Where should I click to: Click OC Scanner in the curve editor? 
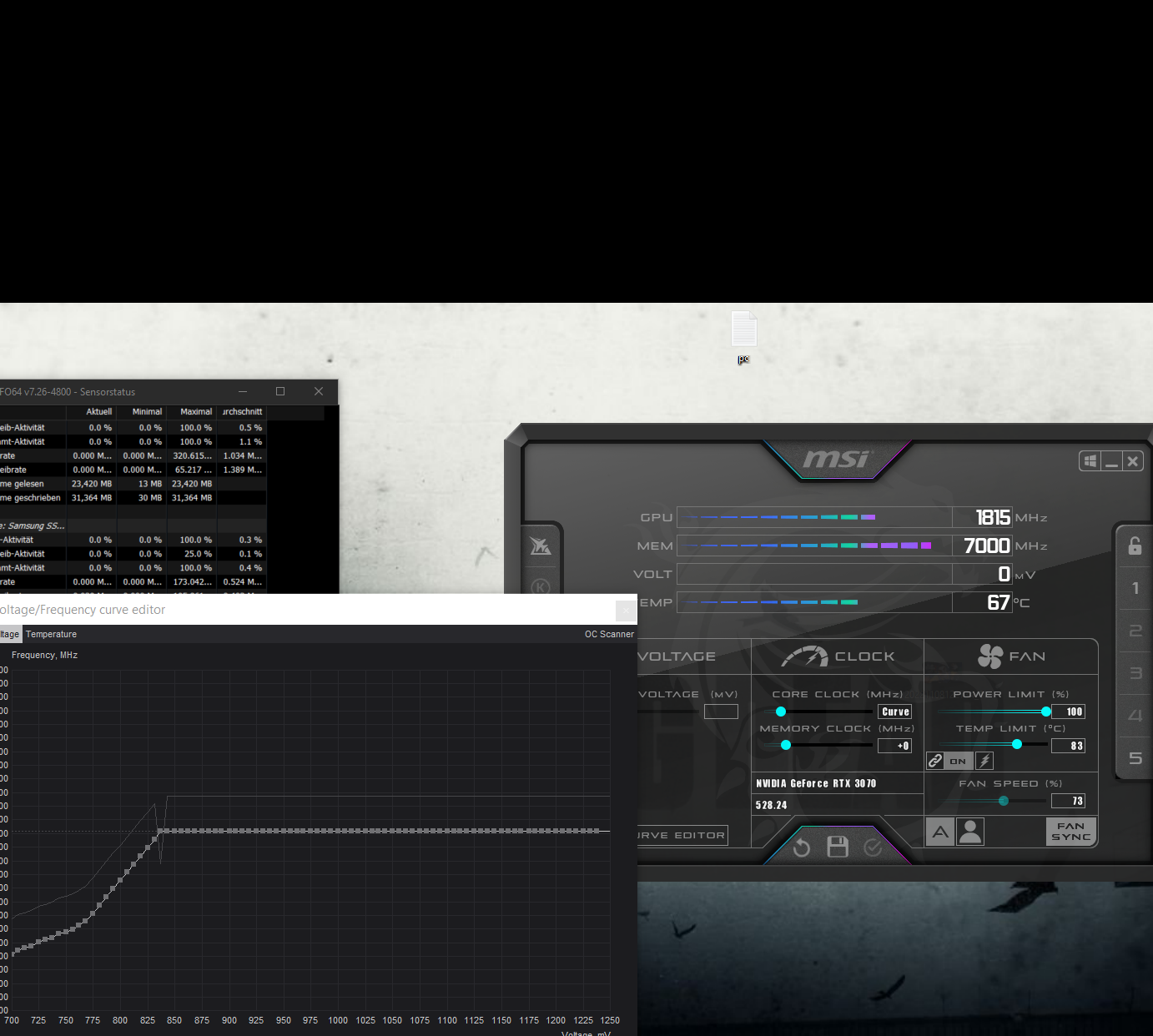[609, 635]
